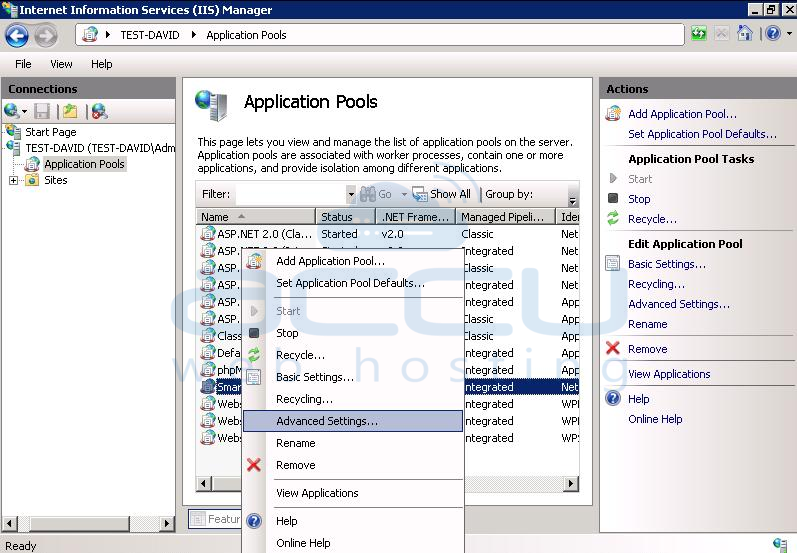Expand the TEST-DAVID address breadcrumb arrow
The width and height of the screenshot is (797, 553).
click(x=194, y=35)
